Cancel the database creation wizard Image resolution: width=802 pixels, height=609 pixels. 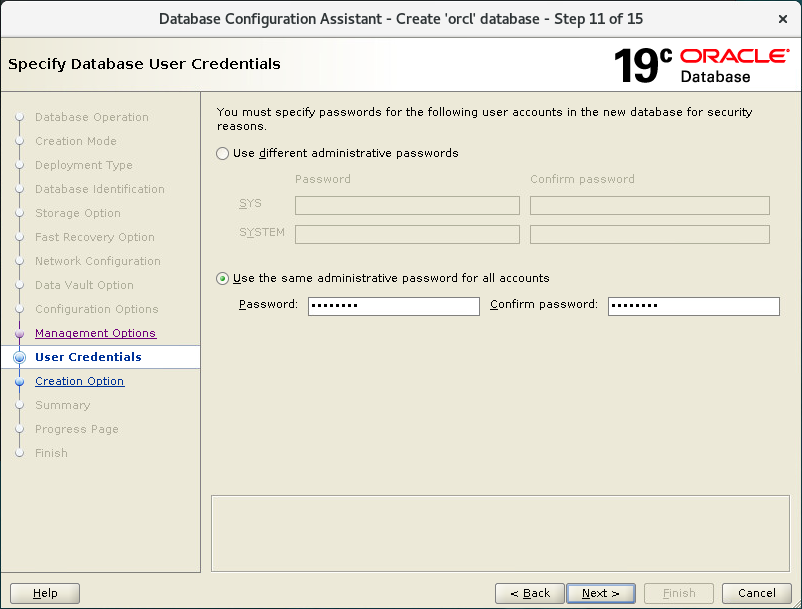coord(756,593)
